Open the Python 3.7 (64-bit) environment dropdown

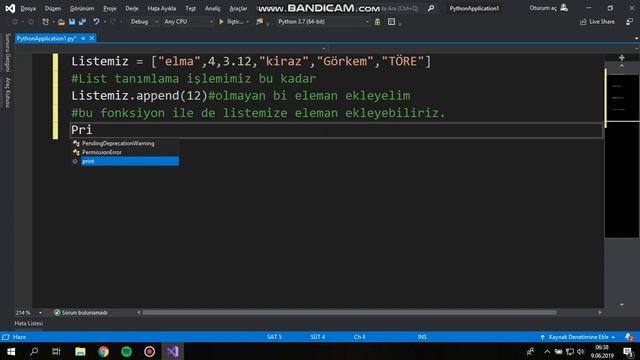(323, 22)
